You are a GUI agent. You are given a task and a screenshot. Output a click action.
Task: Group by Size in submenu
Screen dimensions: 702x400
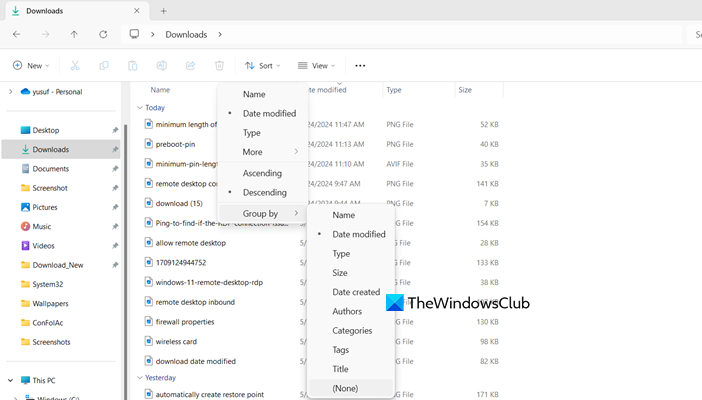(351, 273)
